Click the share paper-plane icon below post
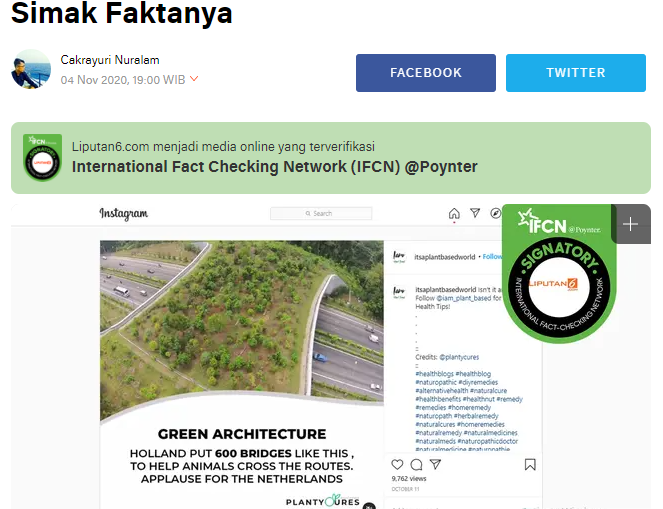The width and height of the screenshot is (663, 509). 436,464
